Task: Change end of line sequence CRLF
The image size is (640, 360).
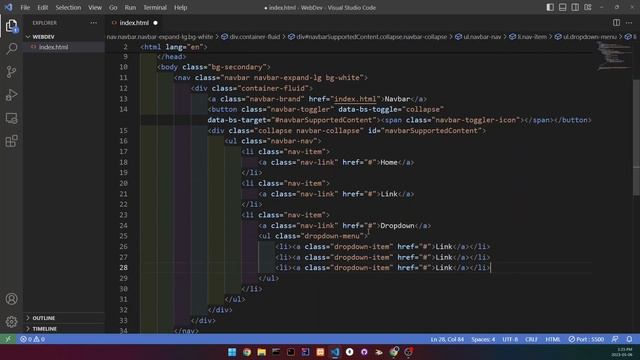Action: tap(531, 339)
